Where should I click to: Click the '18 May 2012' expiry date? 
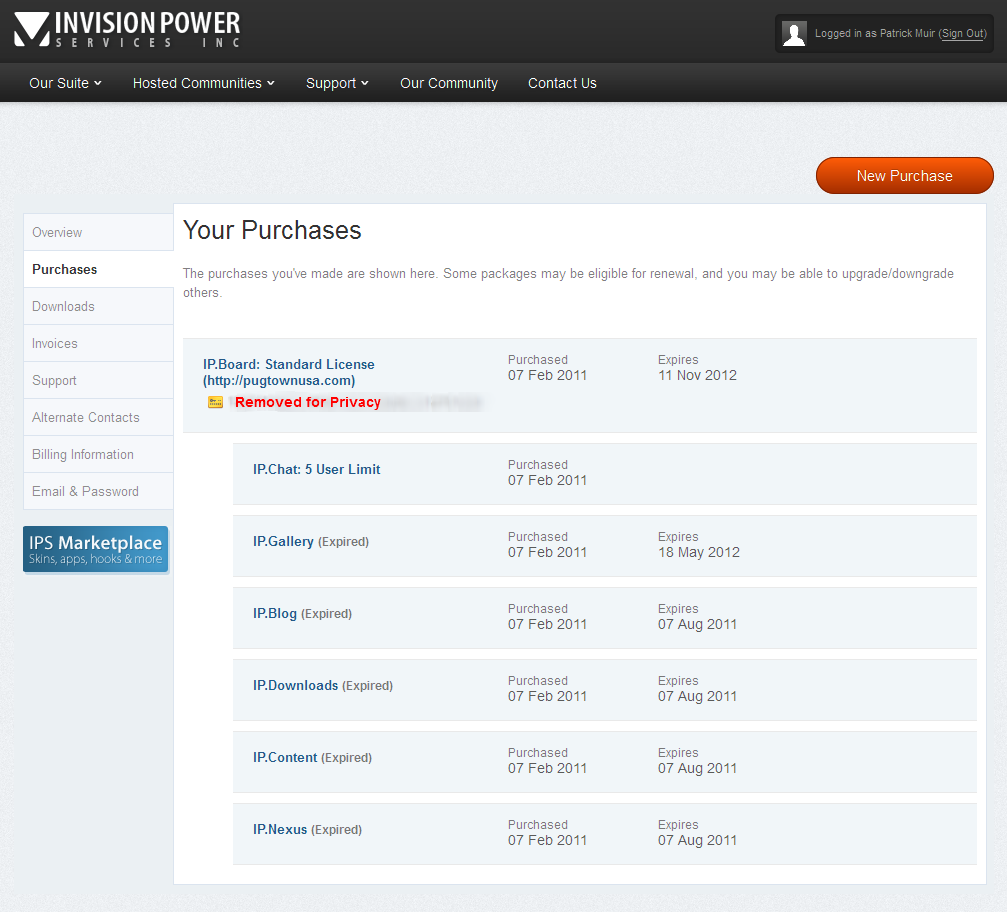(x=699, y=552)
